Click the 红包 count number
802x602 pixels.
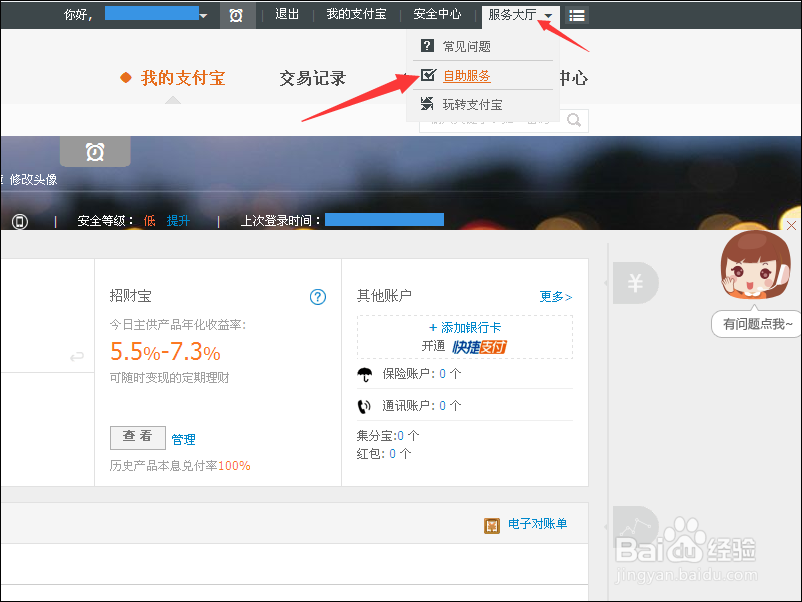tap(392, 454)
